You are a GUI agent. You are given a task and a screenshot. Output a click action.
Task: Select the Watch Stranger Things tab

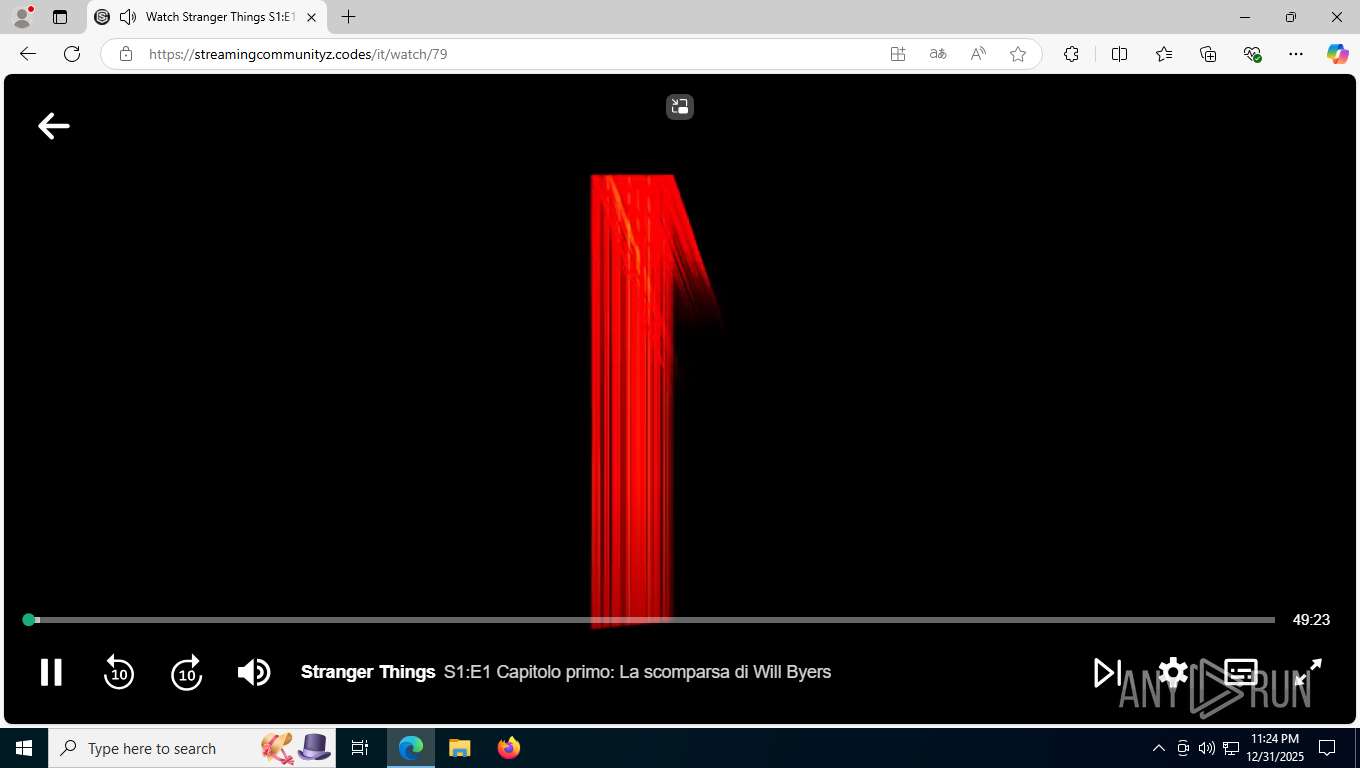tap(207, 17)
